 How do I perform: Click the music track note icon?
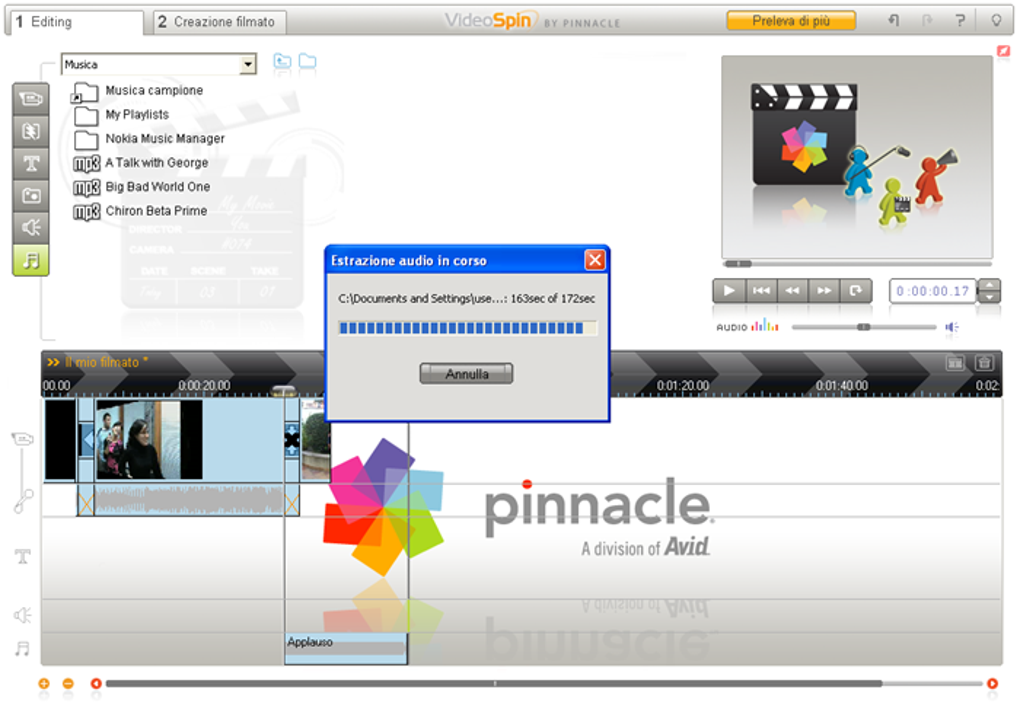(x=23, y=649)
